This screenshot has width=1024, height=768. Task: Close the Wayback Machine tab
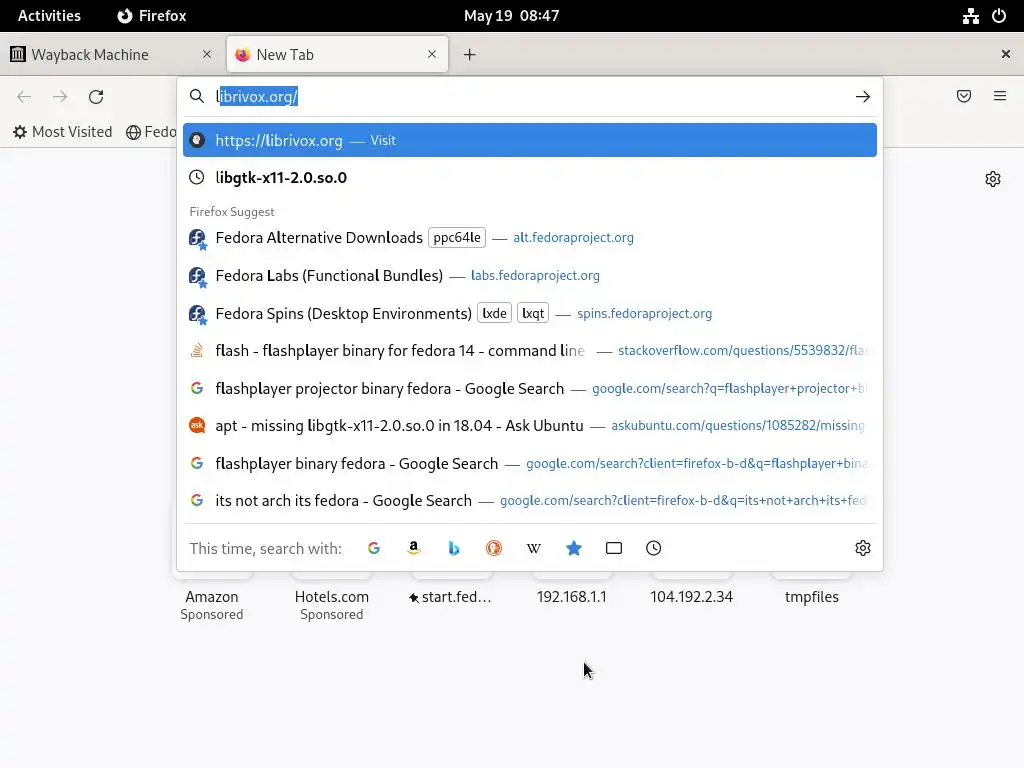207,54
